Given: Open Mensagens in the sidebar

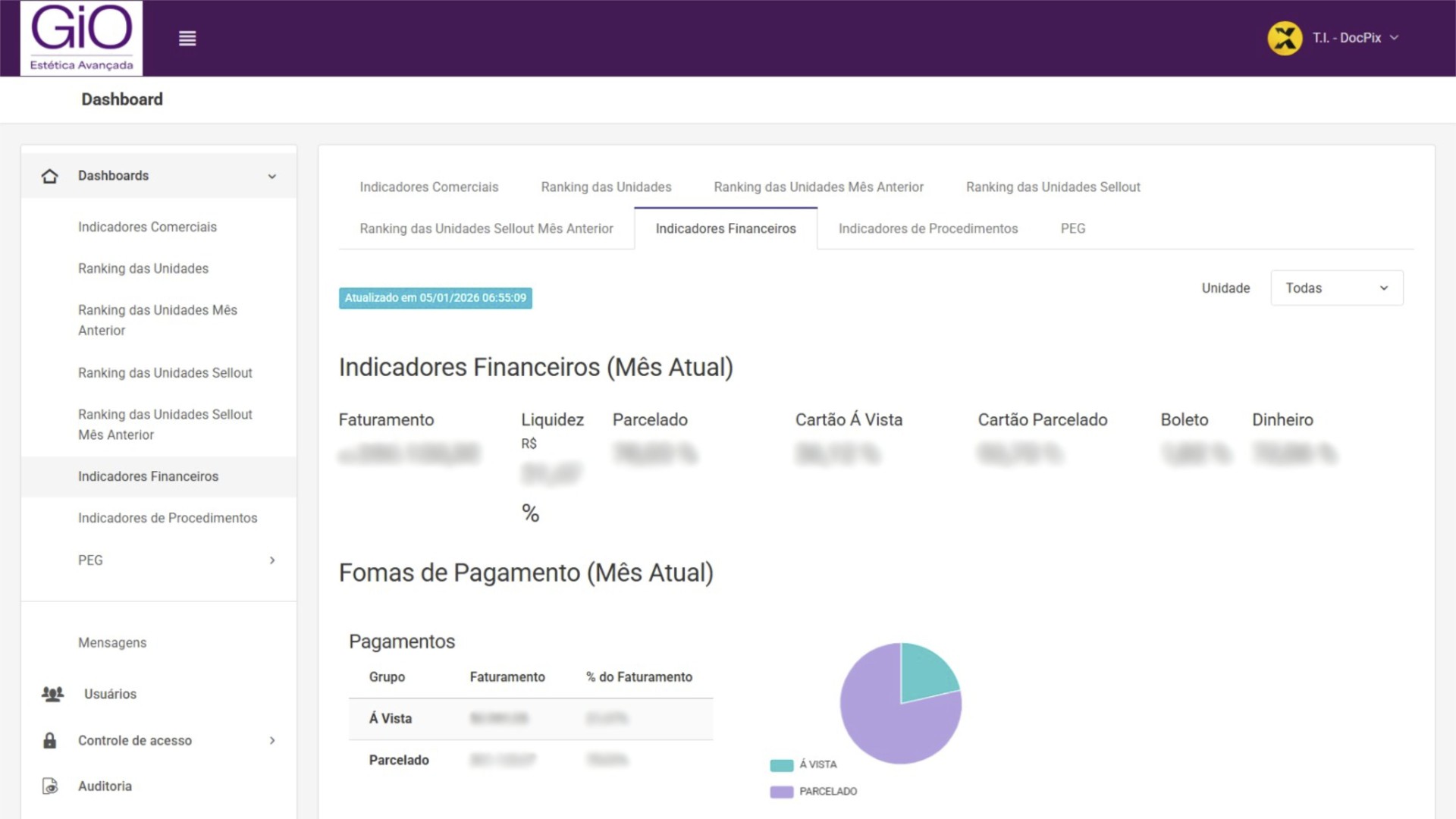Looking at the screenshot, I should coord(112,643).
